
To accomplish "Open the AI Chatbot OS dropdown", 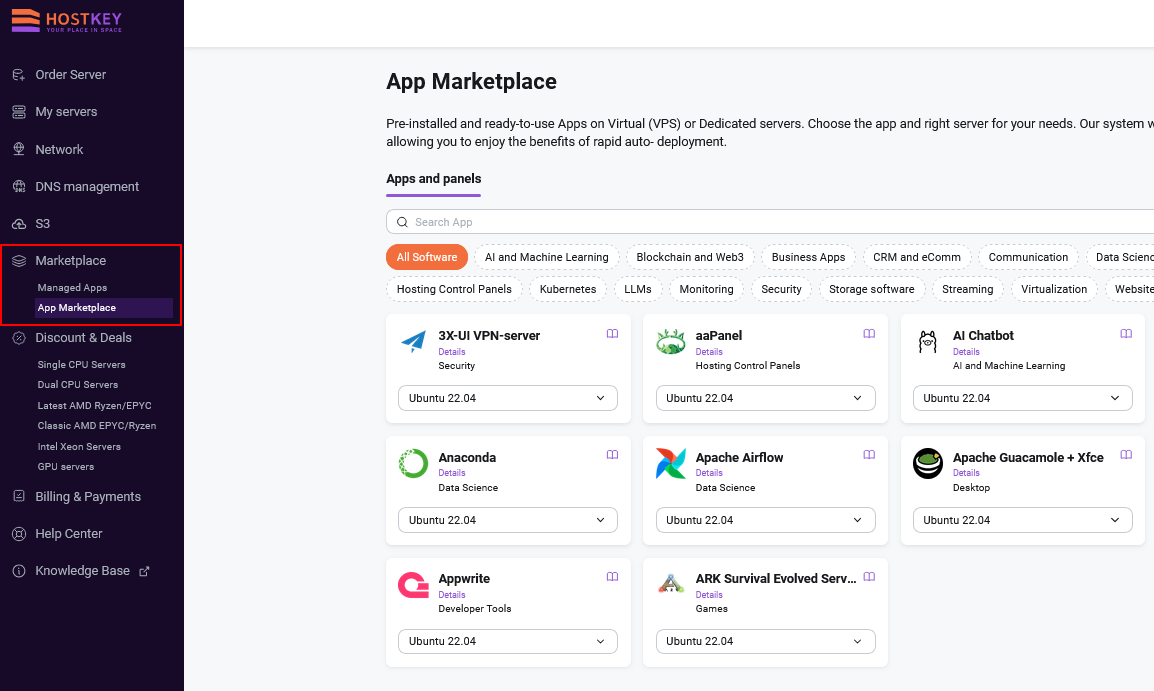I will pyautogui.click(x=1022, y=398).
